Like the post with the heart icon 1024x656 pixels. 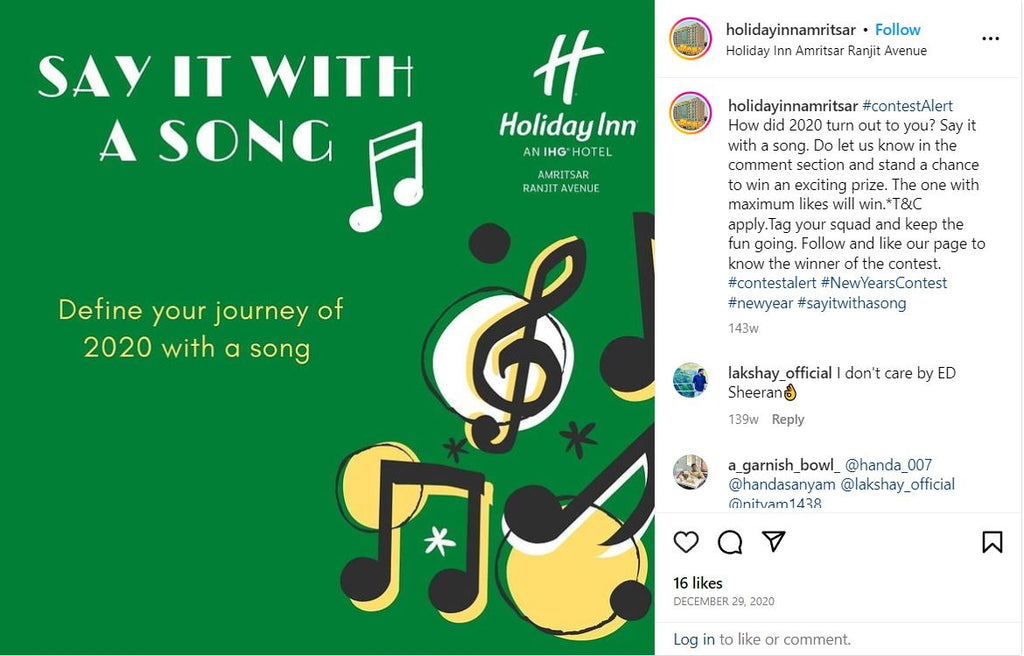point(686,542)
